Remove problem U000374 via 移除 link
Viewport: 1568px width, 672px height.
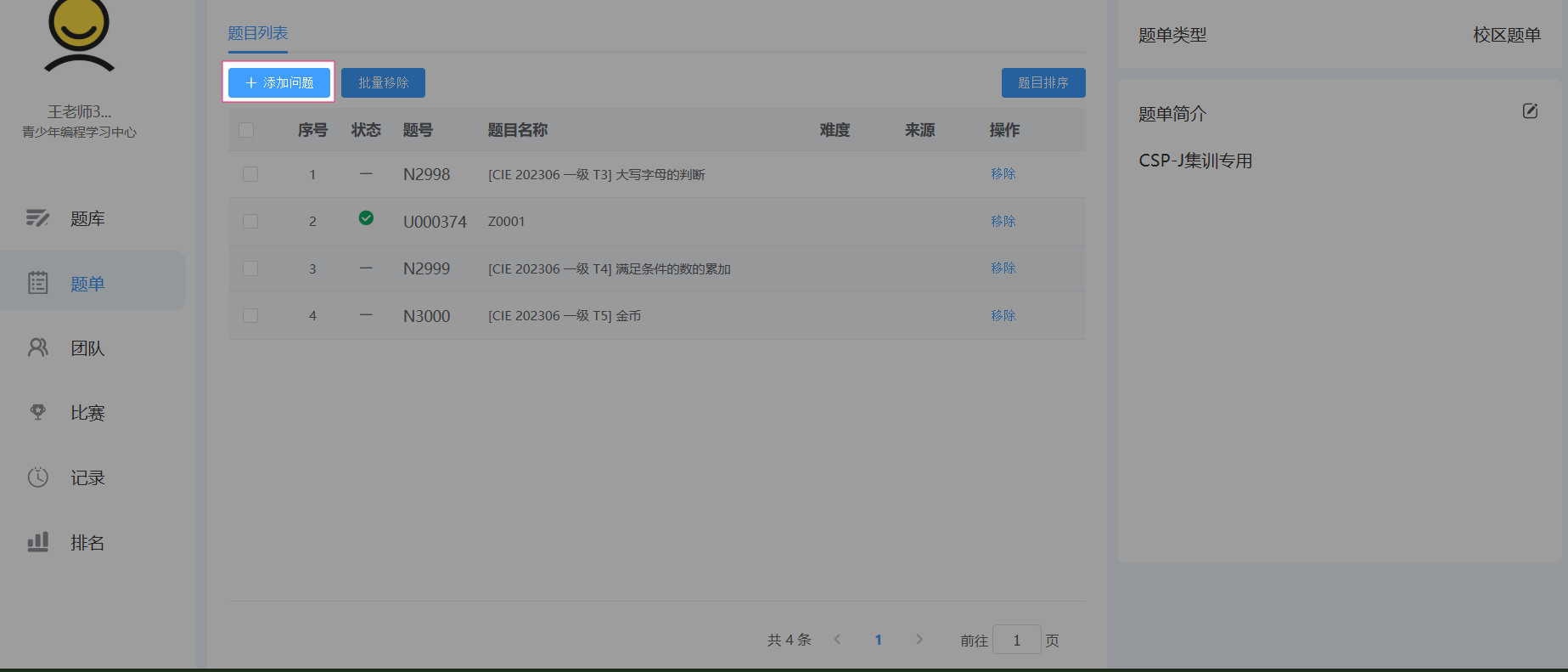[1003, 221]
